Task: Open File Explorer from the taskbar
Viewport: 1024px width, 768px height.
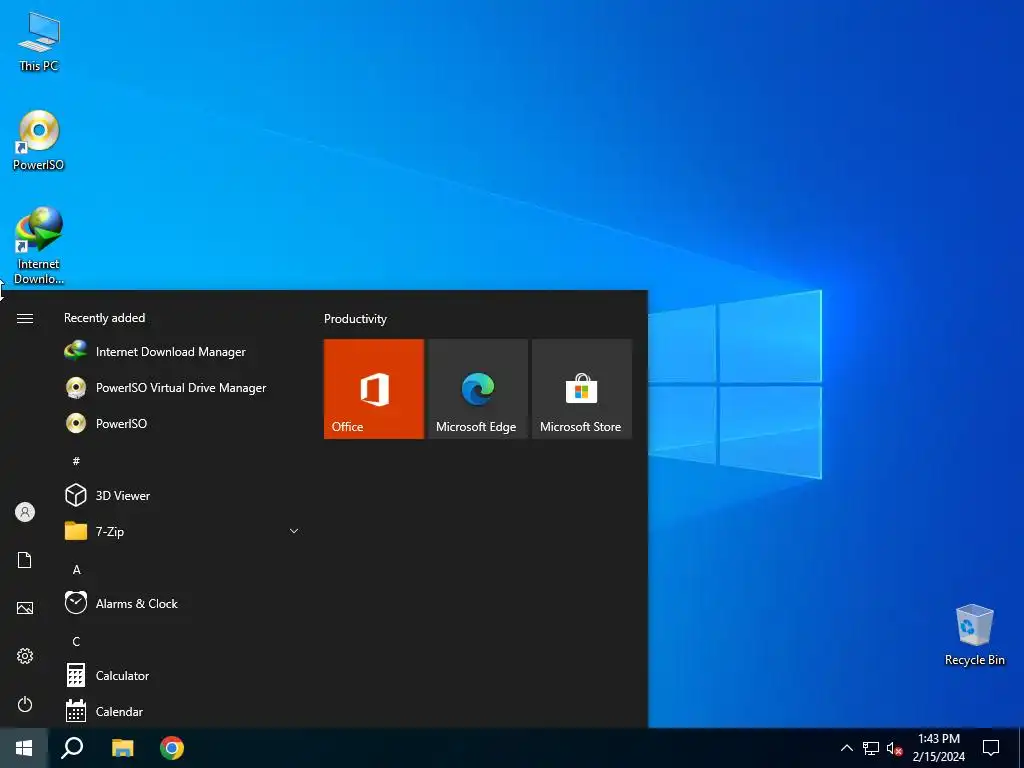Action: click(x=122, y=748)
